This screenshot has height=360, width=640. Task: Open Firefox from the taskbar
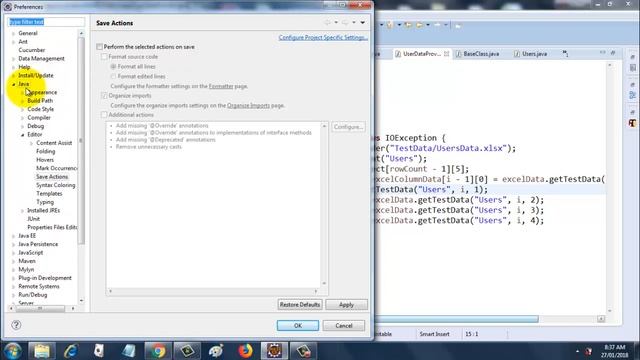pos(245,351)
